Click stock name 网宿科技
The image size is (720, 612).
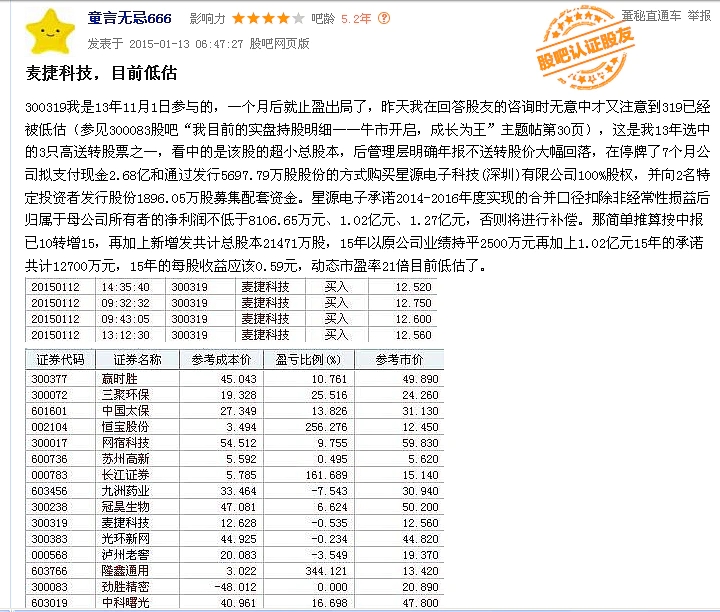coord(125,443)
